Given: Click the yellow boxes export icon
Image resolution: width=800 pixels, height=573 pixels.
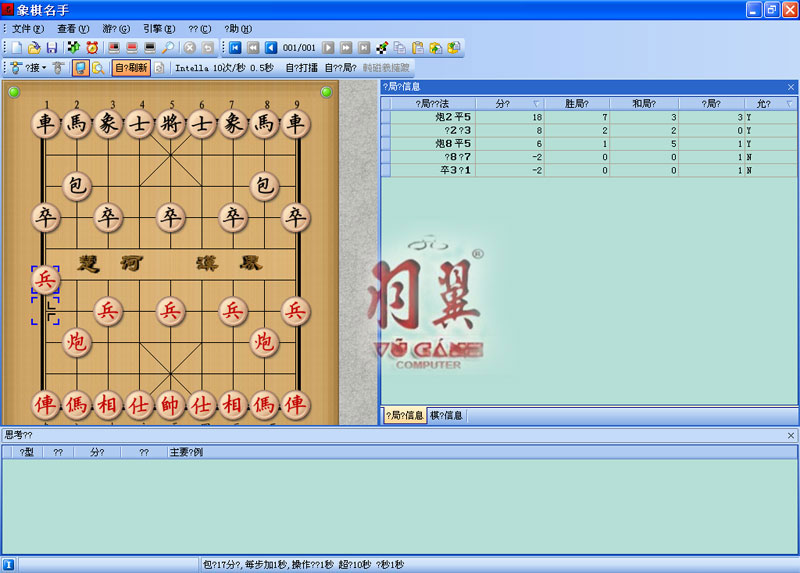Looking at the screenshot, I should pos(454,48).
